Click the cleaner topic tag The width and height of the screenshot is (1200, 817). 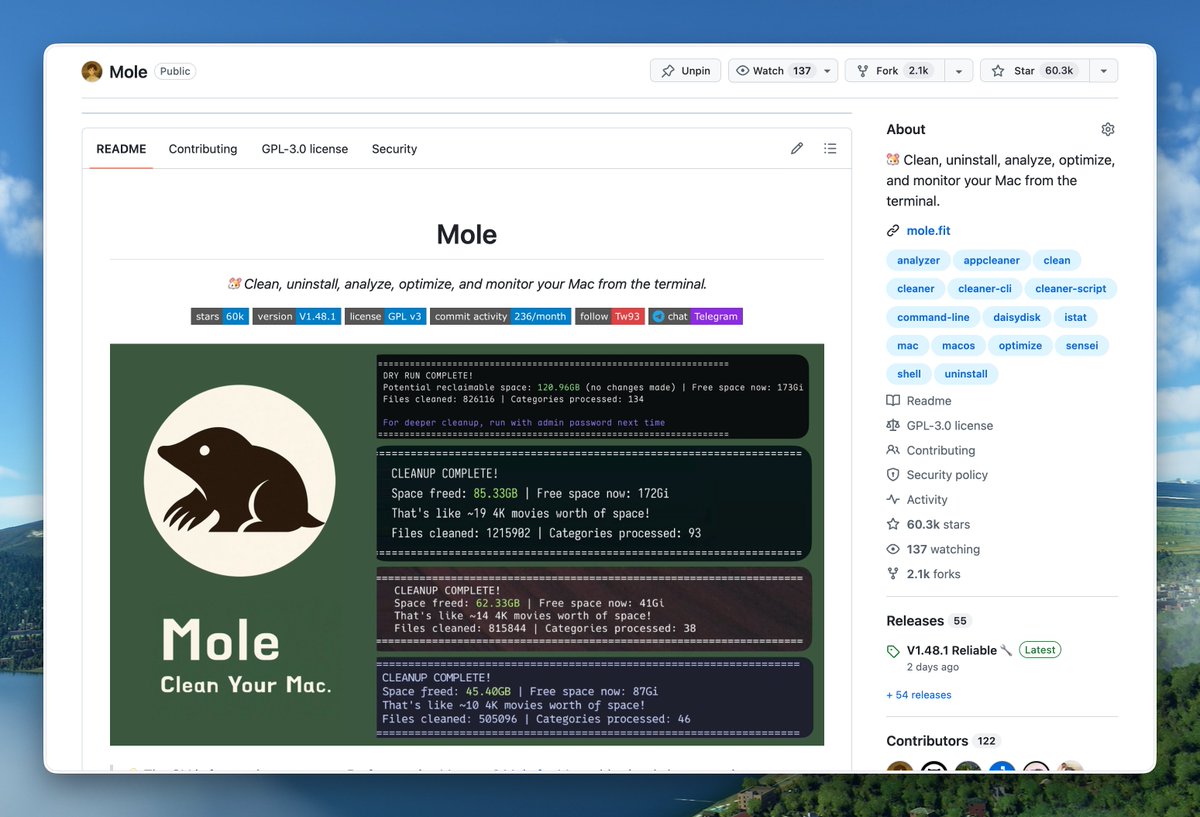click(915, 288)
